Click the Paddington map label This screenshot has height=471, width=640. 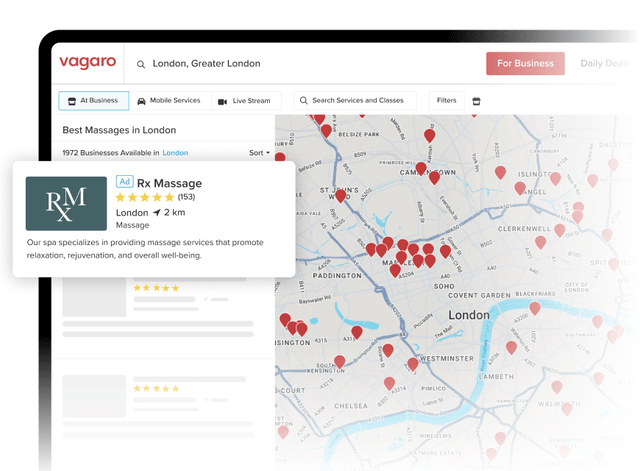[x=337, y=276]
